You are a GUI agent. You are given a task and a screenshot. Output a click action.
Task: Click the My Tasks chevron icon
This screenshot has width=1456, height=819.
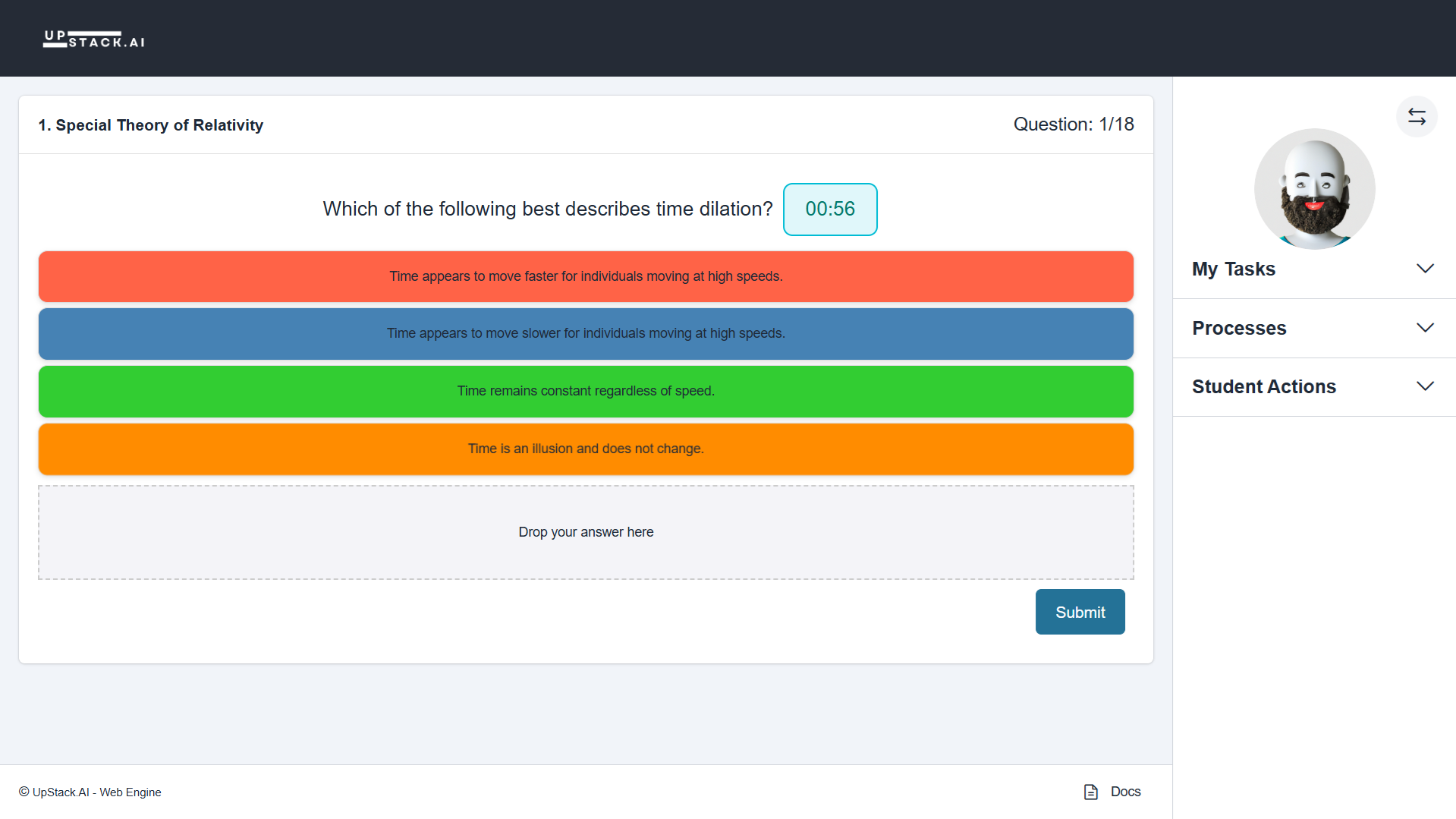(1424, 268)
